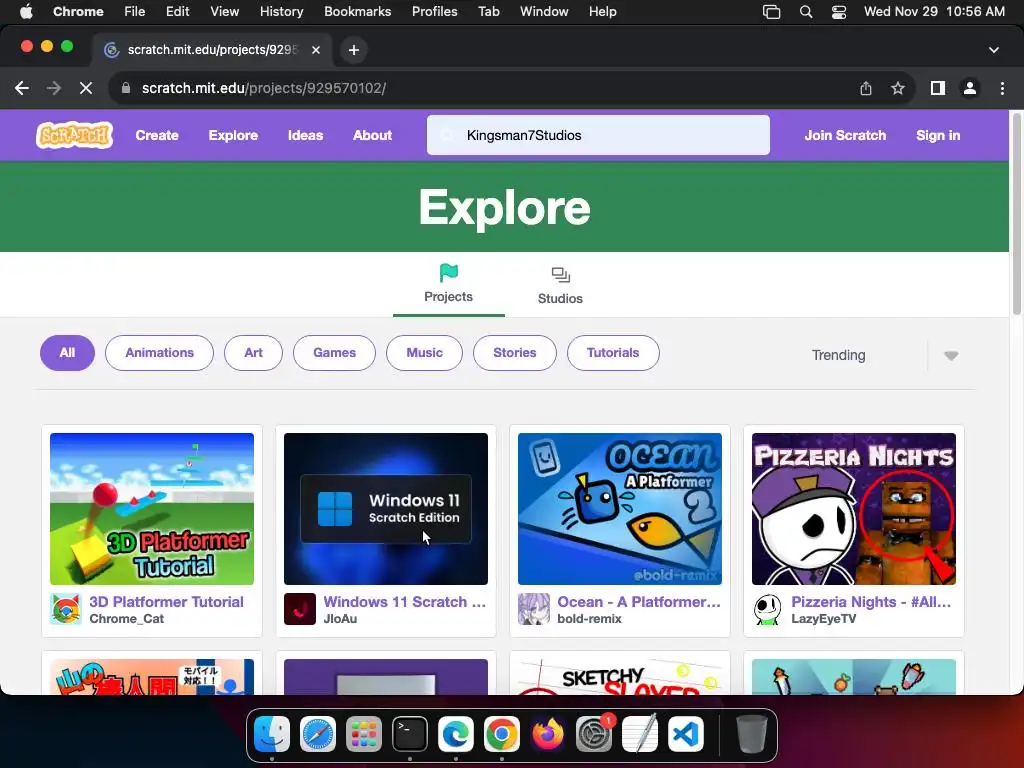
Task: Open System Settings from the dock
Action: (594, 734)
